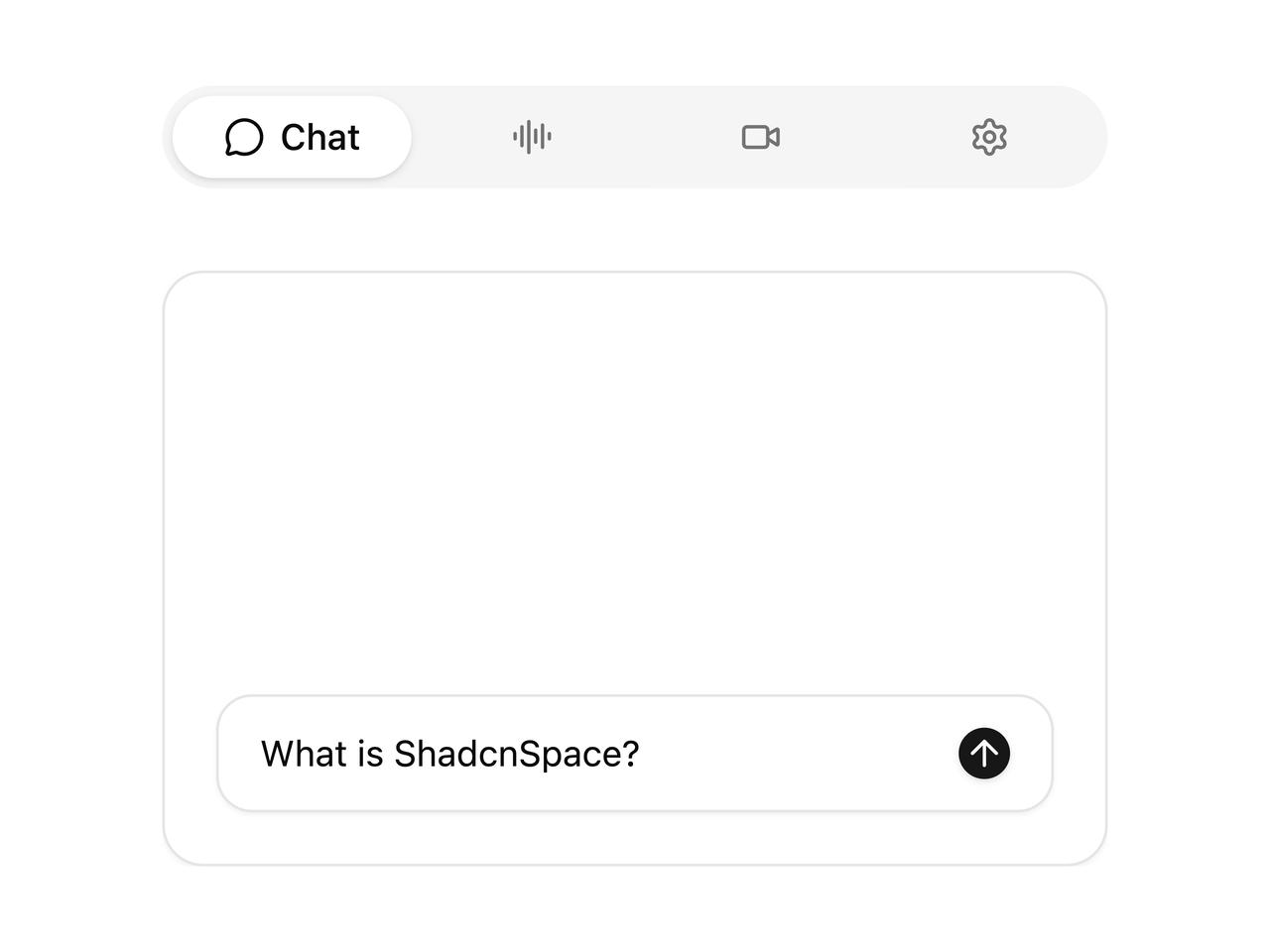
Task: Choose the video call camera icon
Action: (761, 137)
